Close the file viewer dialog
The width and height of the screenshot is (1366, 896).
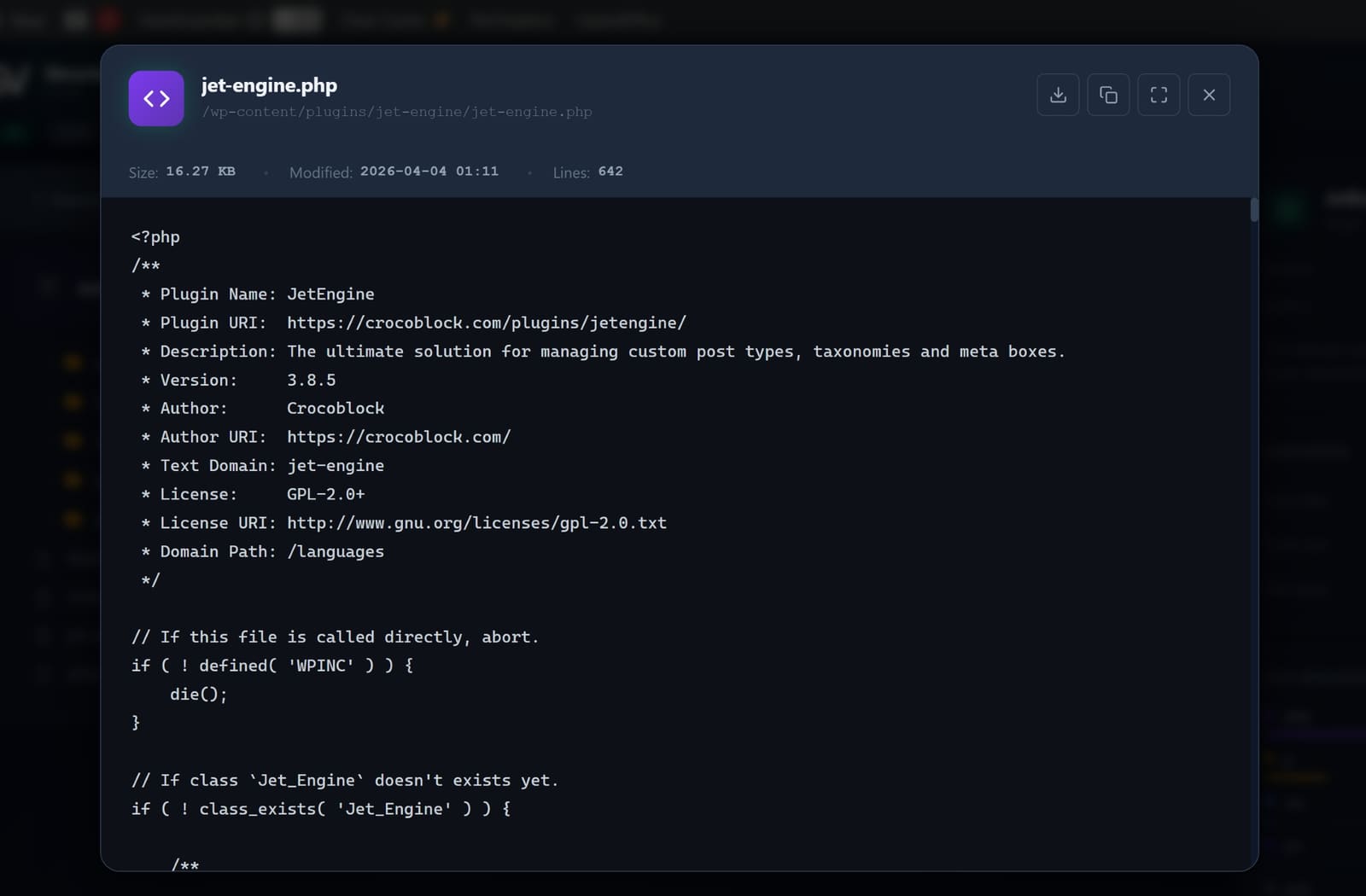[1209, 95]
